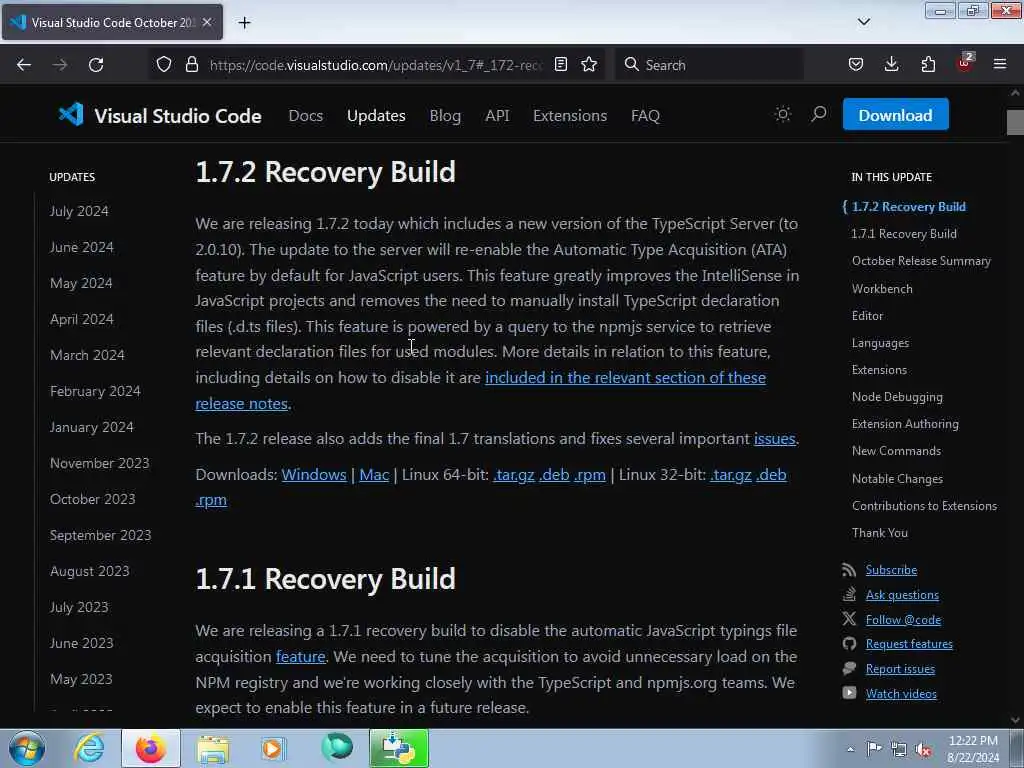Viewport: 1024px width, 768px height.
Task: Open the API navigation item
Action: [497, 116]
